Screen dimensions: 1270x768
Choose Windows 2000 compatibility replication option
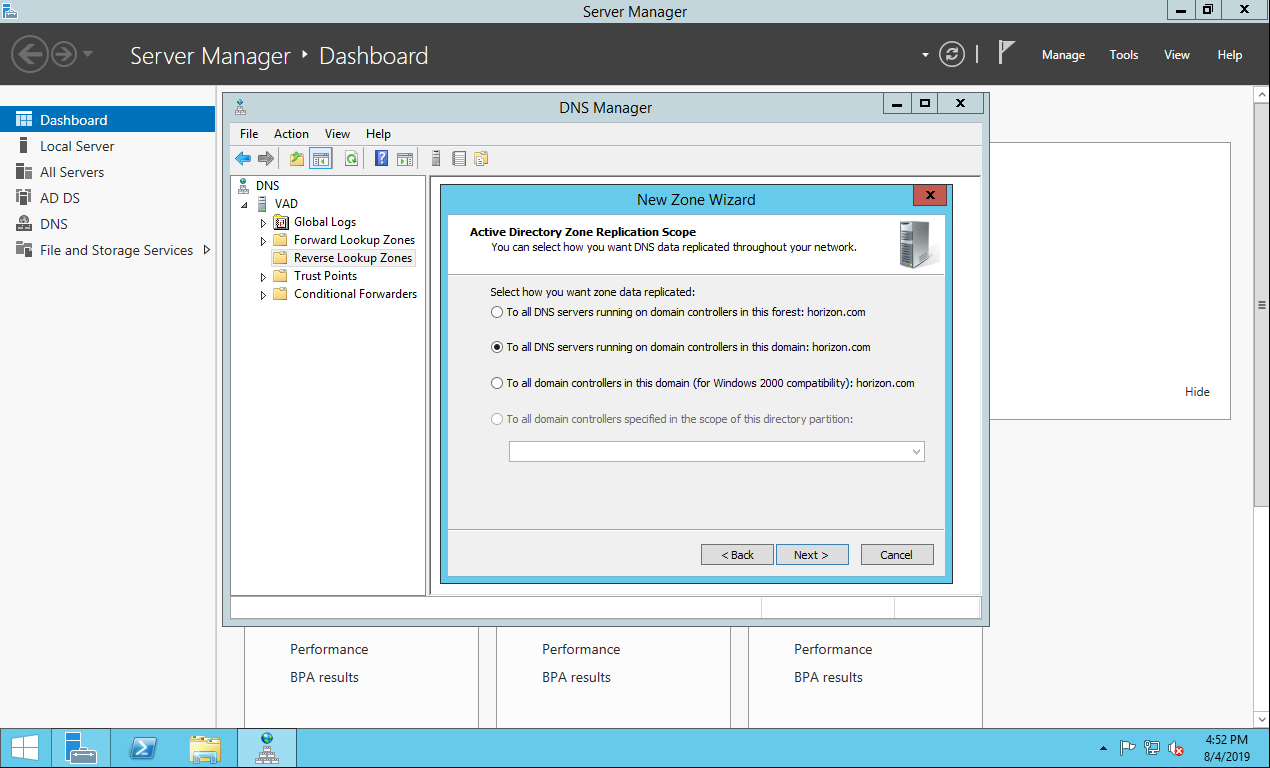coord(497,383)
